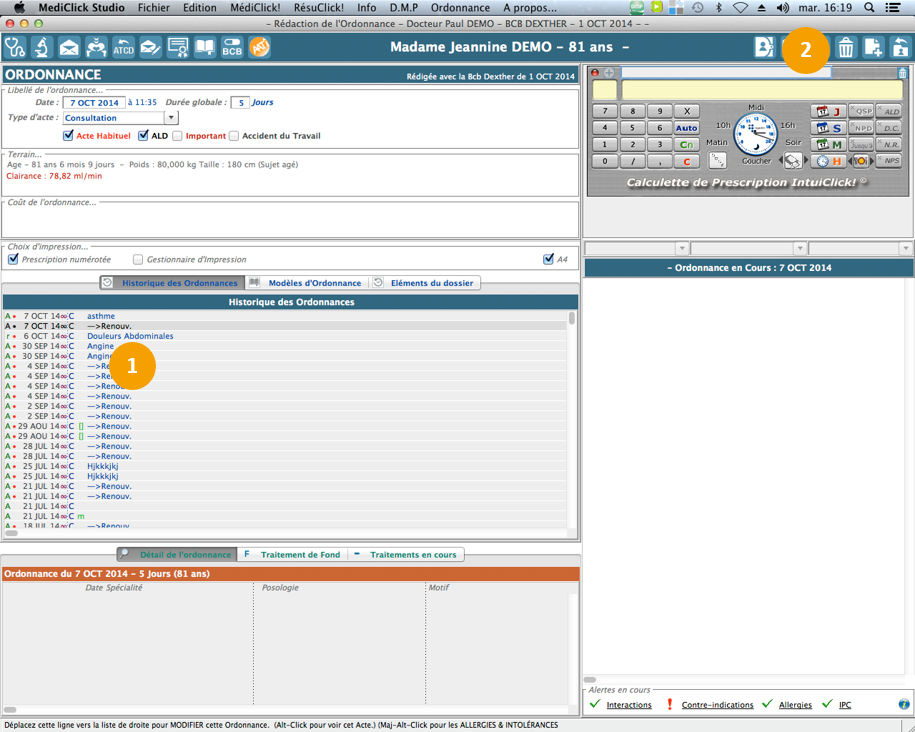Select the asthme ordonnance row
The width and height of the screenshot is (915, 732).
[x=285, y=316]
